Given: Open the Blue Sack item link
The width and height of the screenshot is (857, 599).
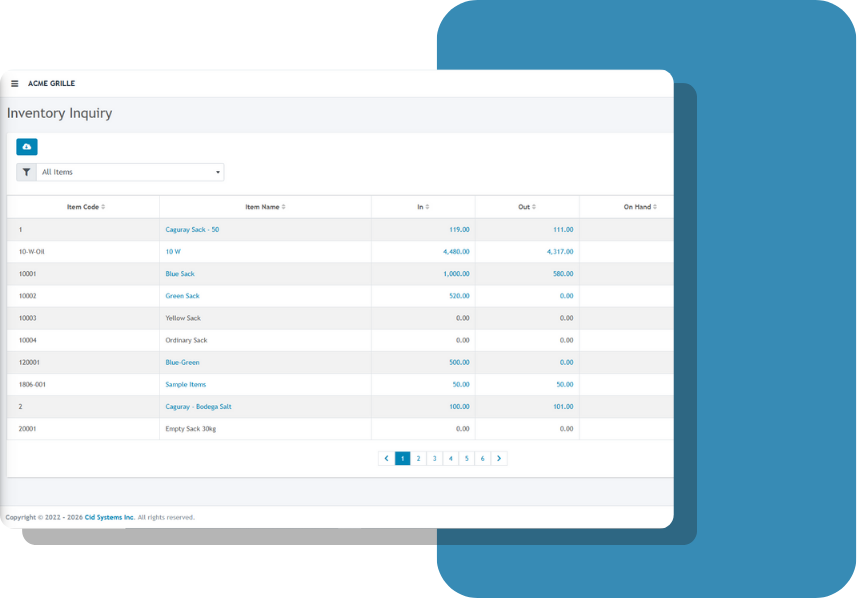Looking at the screenshot, I should tap(182, 274).
